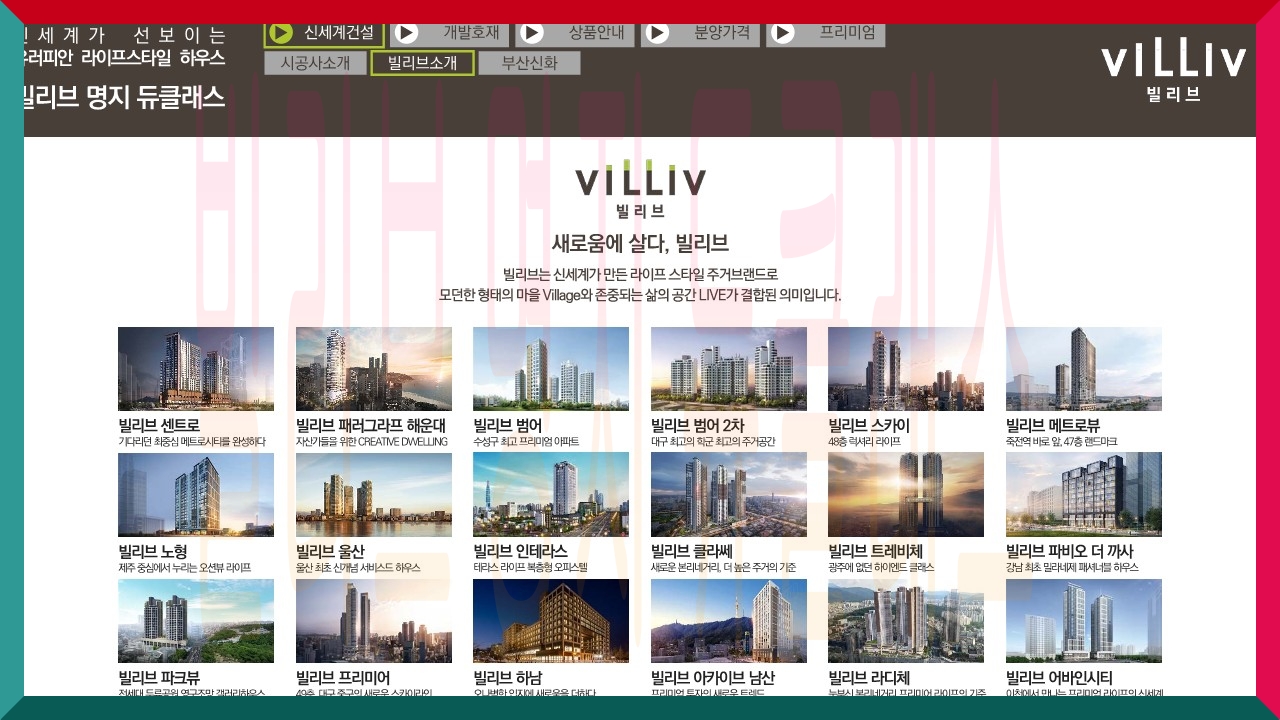Open the 빌리브 메트로뷰 thumbnail

point(1084,369)
